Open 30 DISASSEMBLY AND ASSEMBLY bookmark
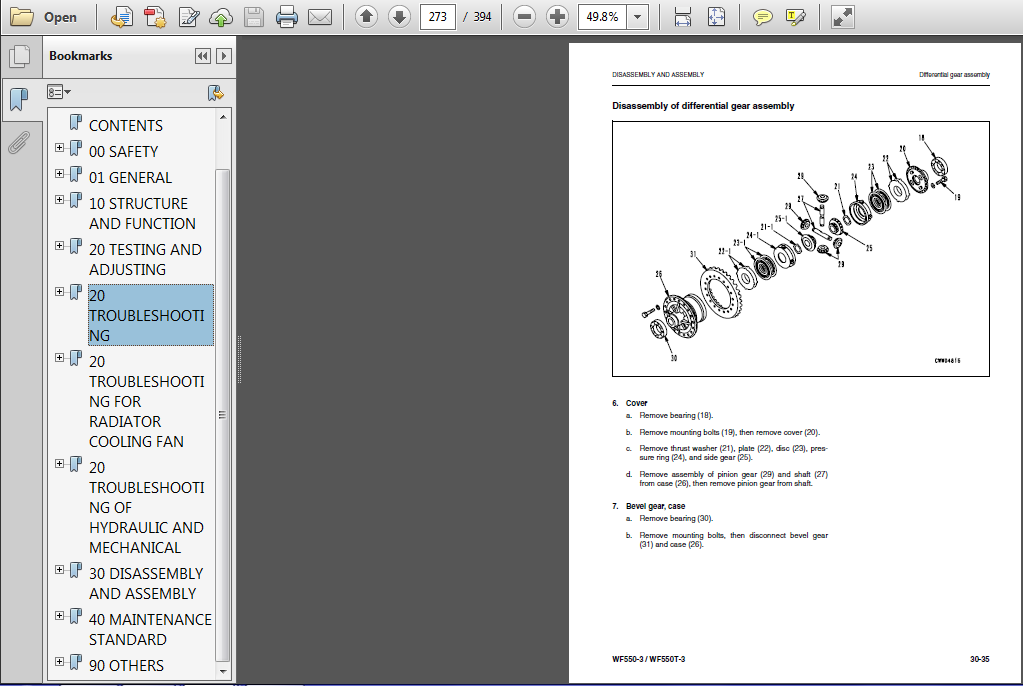The height and width of the screenshot is (686, 1023). coord(146,584)
